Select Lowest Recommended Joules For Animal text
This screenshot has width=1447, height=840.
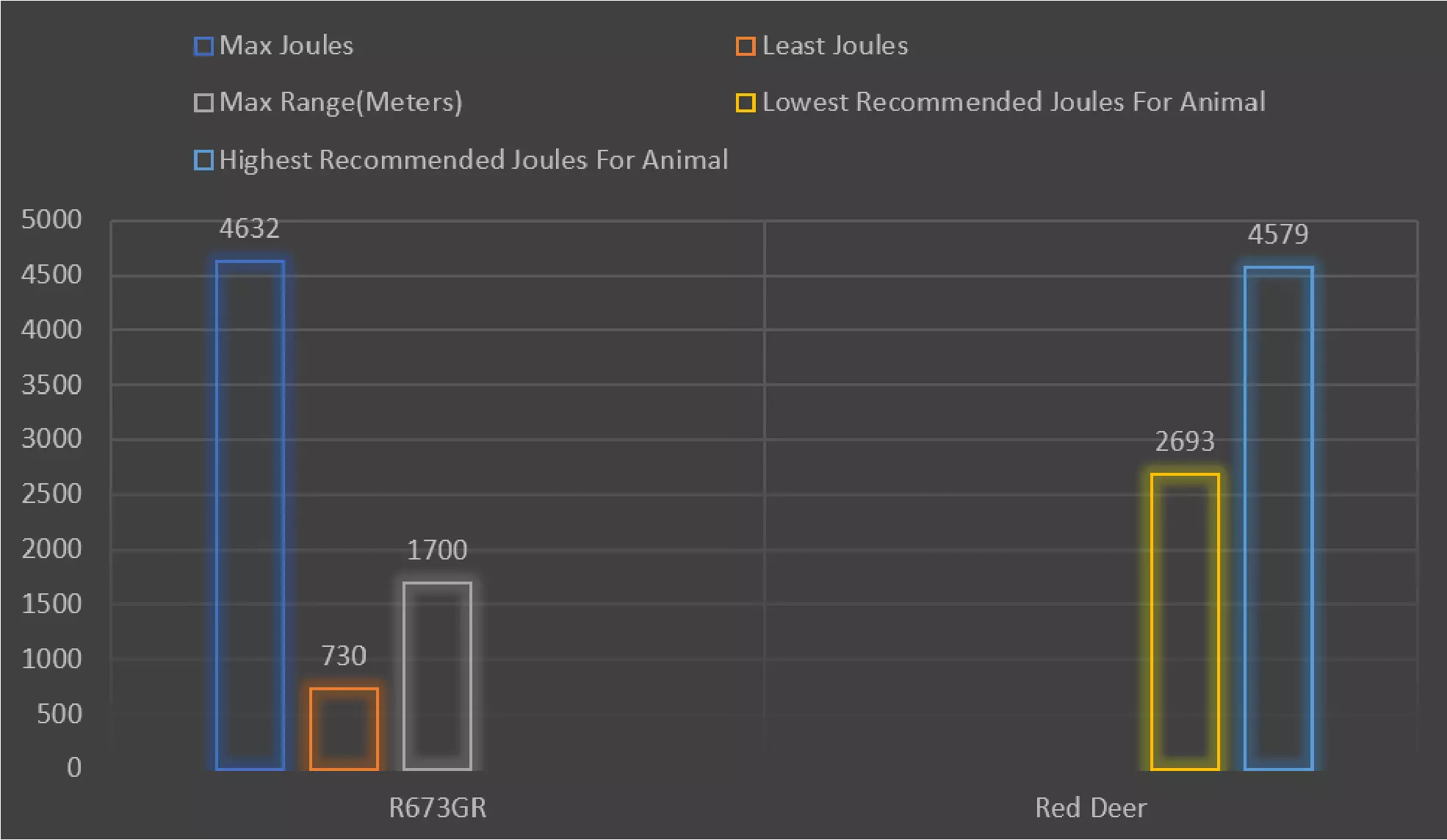[x=1014, y=102]
